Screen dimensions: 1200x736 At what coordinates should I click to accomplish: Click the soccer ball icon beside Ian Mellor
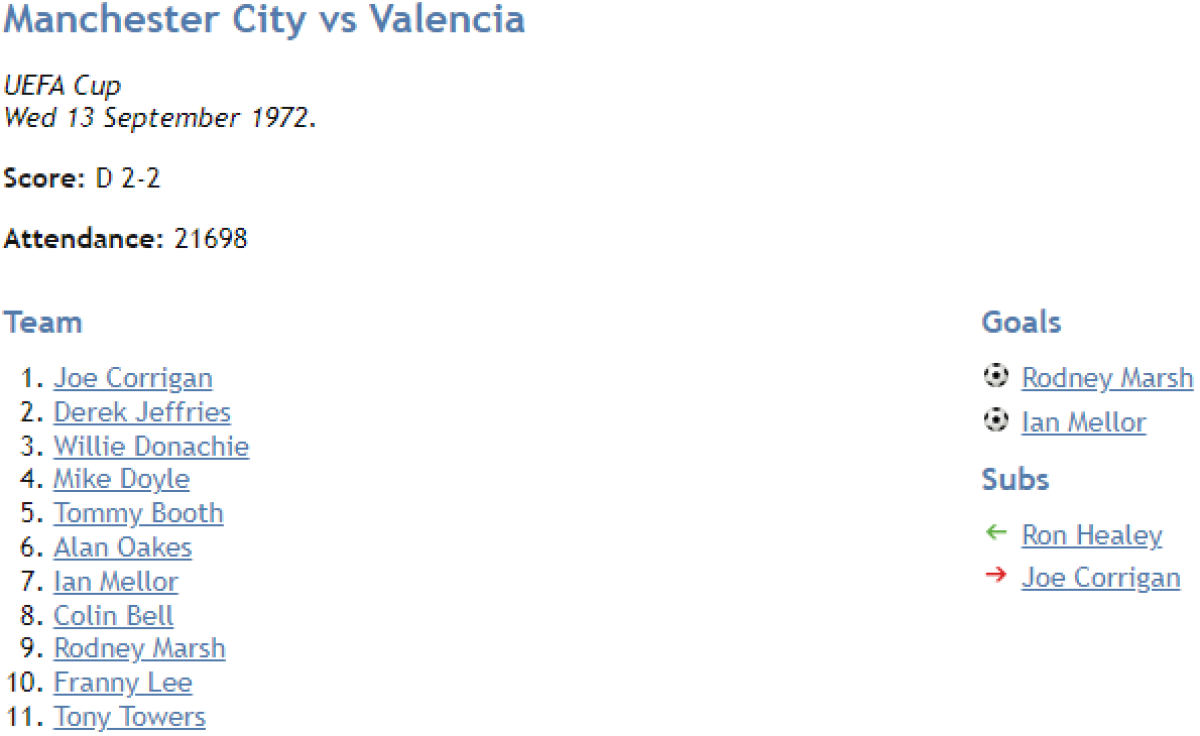pos(996,421)
